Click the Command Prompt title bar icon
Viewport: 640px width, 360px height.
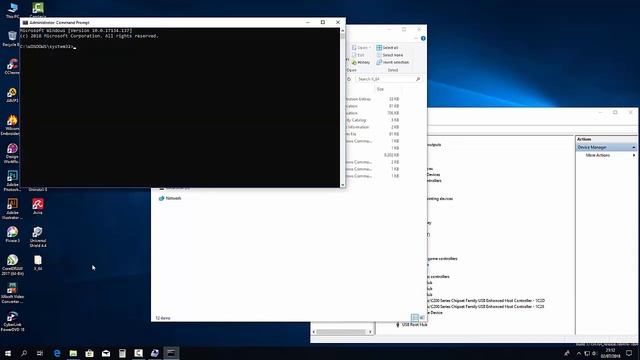pyautogui.click(x=25, y=22)
